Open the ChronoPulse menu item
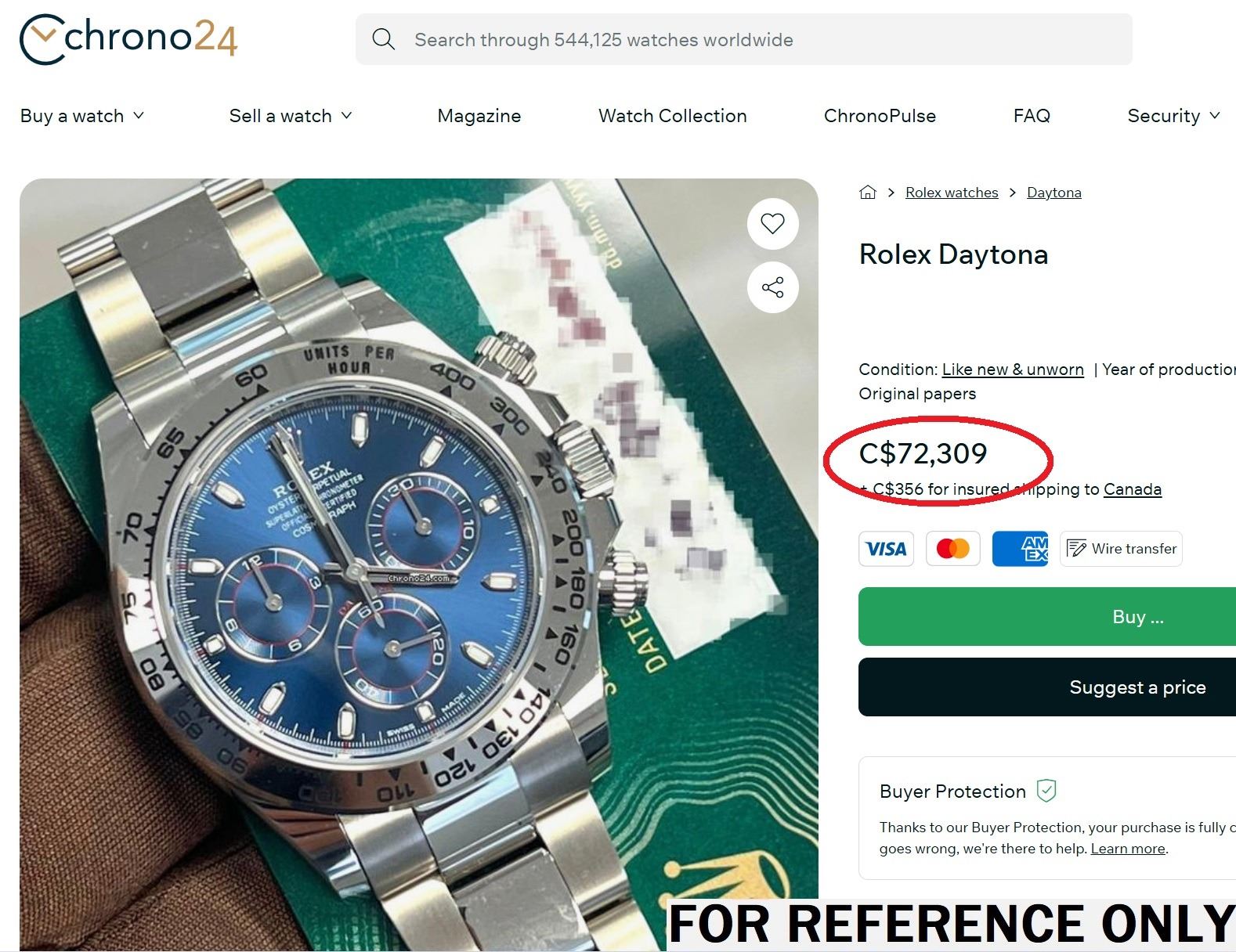 point(880,116)
